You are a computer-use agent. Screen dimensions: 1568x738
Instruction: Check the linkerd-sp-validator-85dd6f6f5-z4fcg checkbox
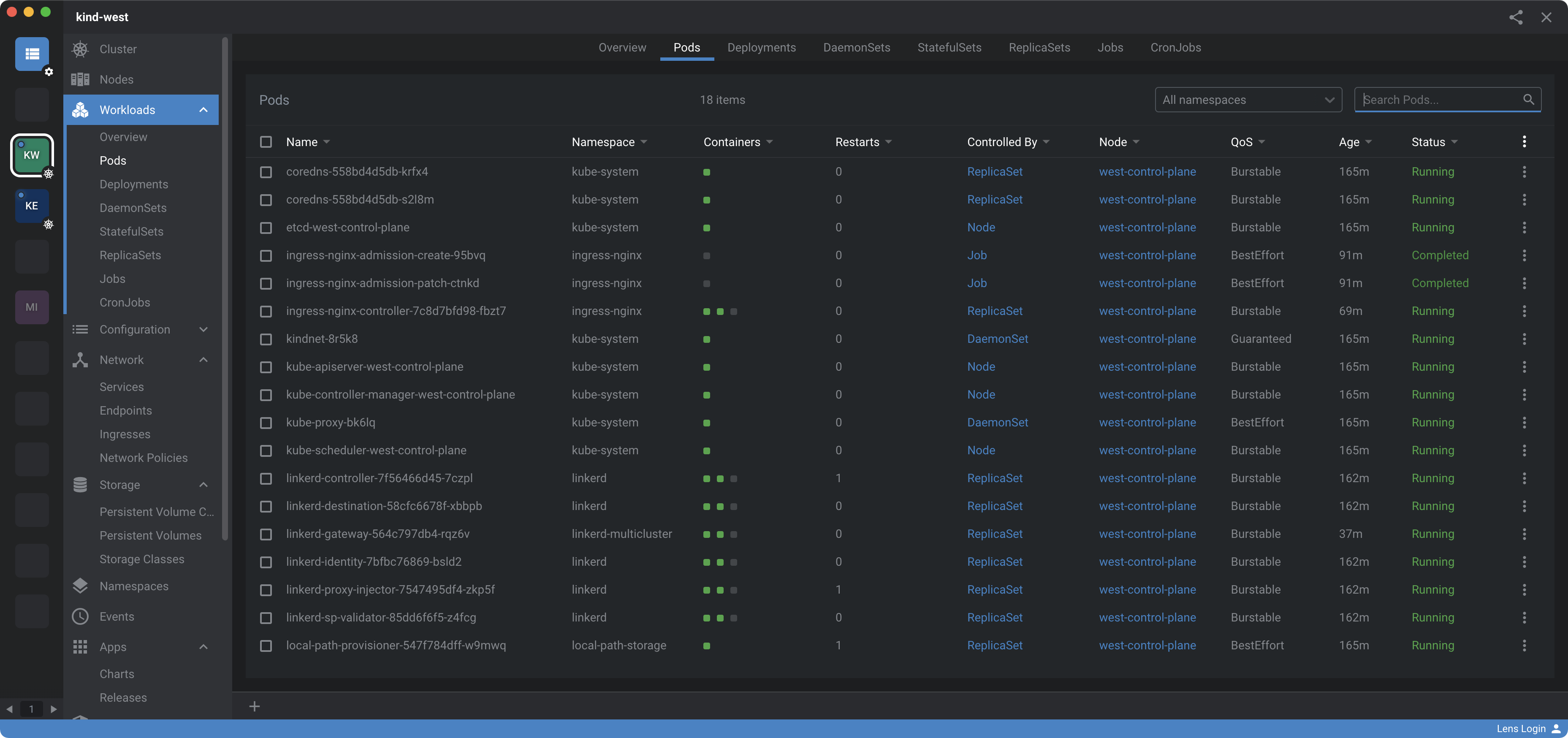pos(266,618)
